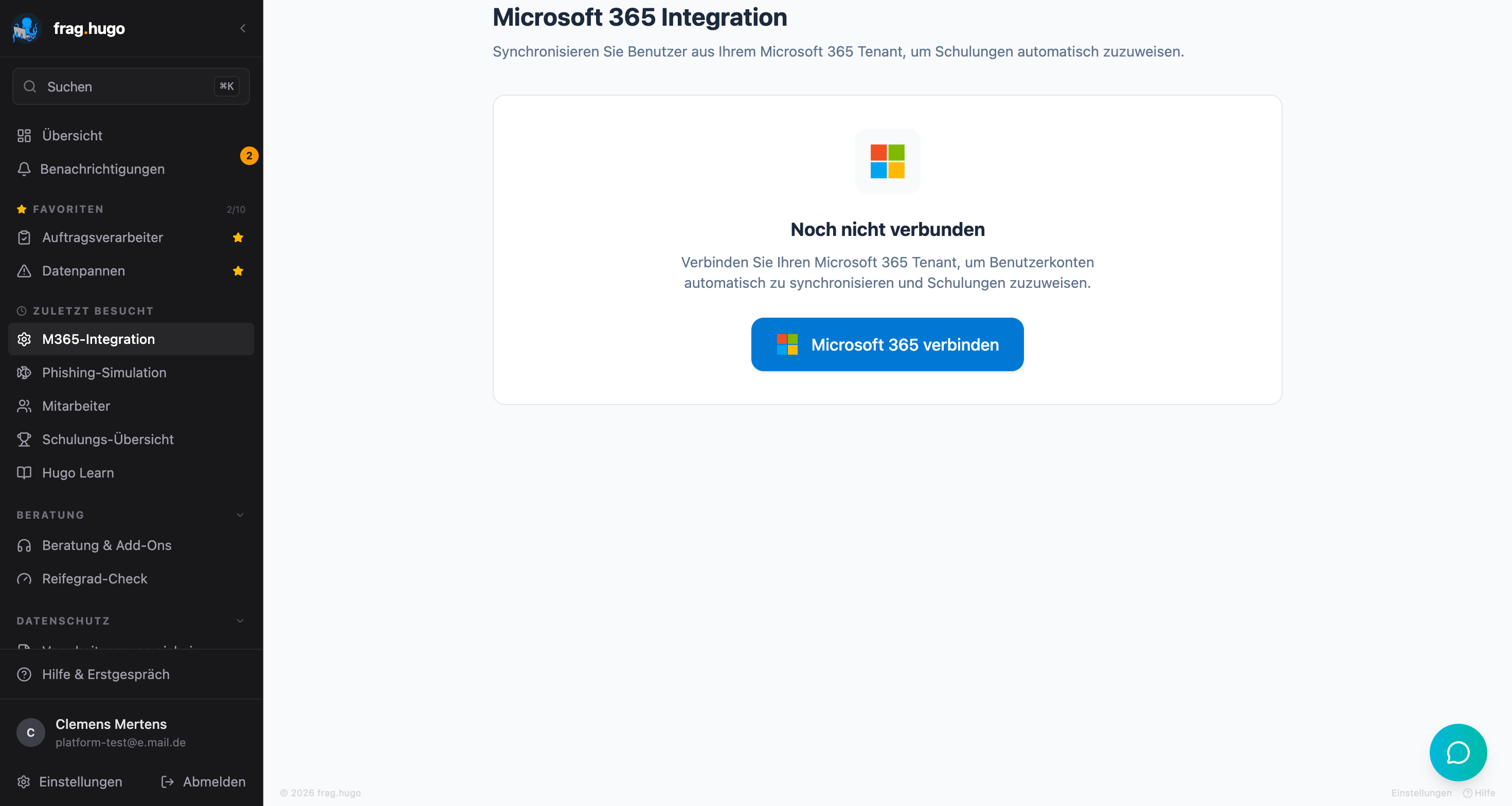The image size is (1512, 806).
Task: Click user name Clemens Mertens
Action: click(x=111, y=724)
